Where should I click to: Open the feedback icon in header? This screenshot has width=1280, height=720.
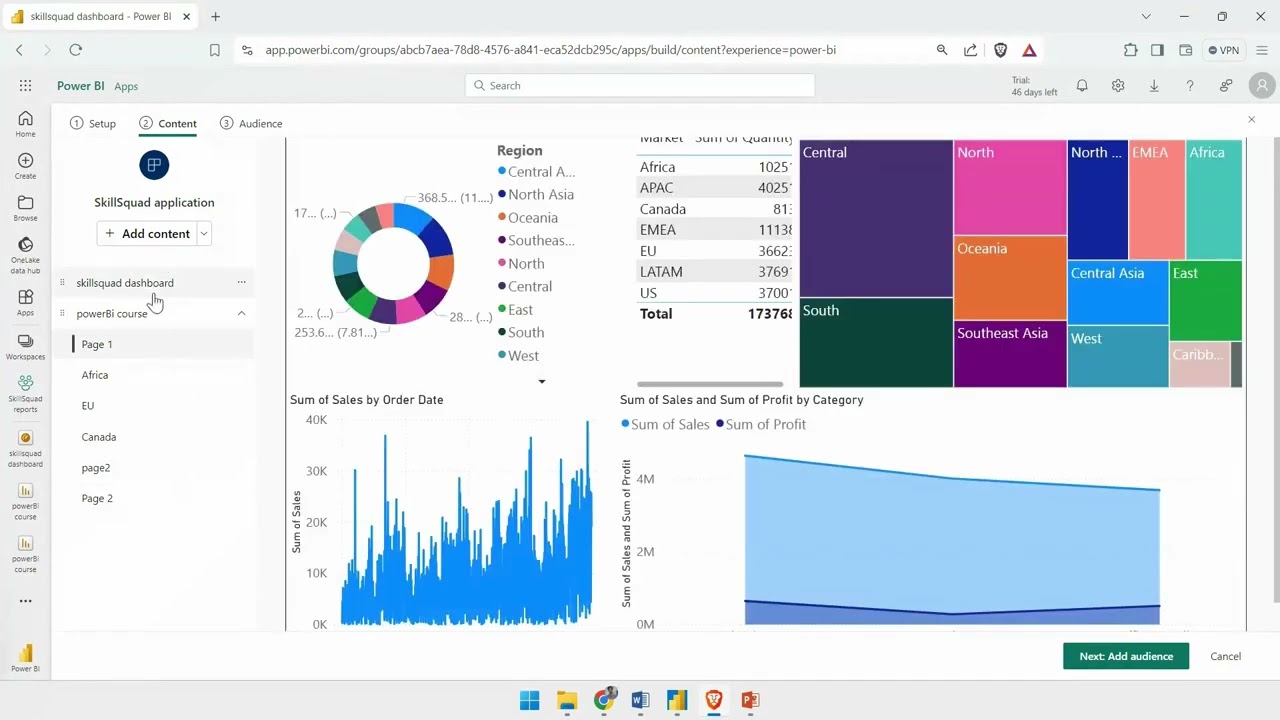[x=1226, y=86]
